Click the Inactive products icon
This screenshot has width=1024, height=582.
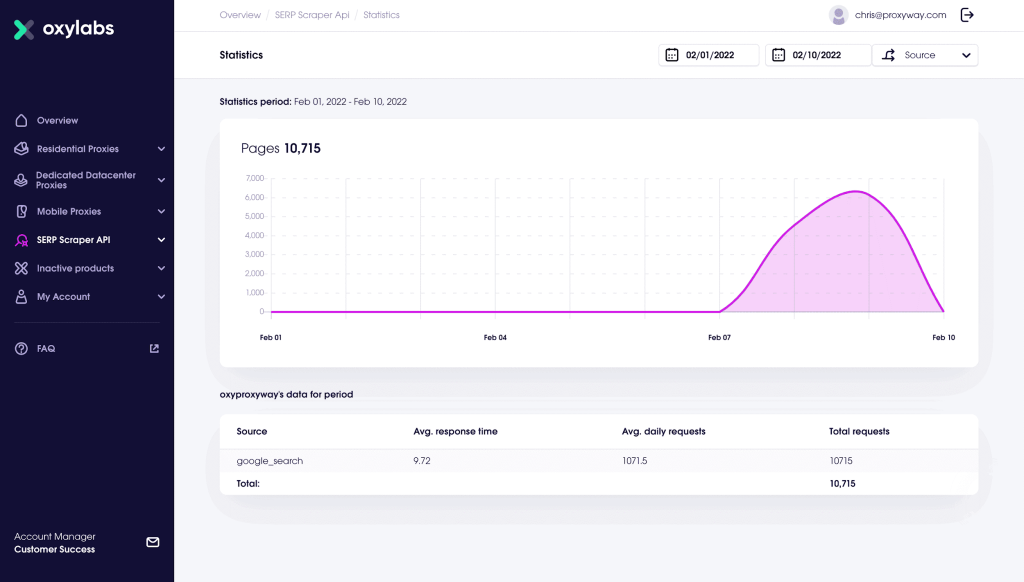click(22, 268)
